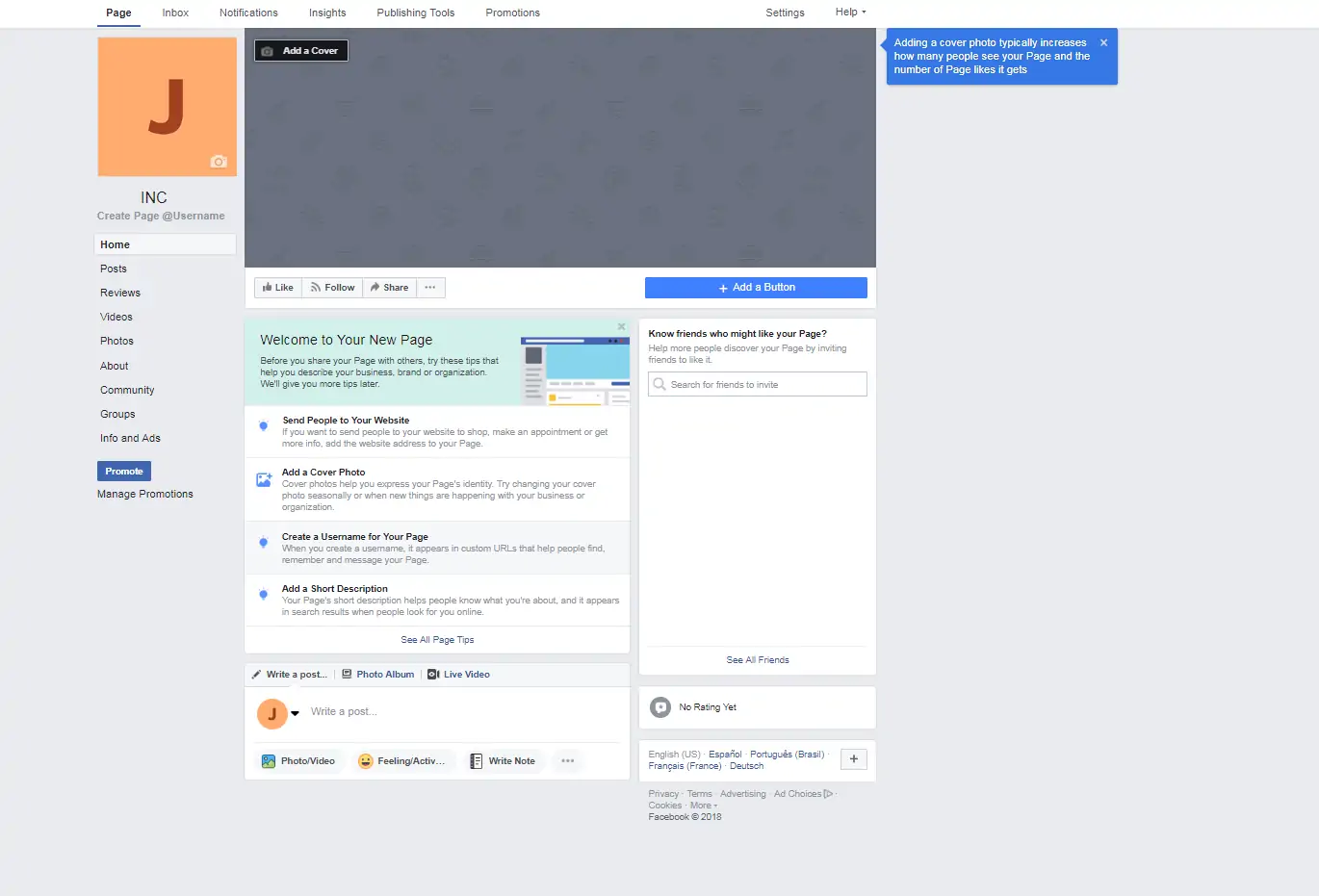Viewport: 1319px width, 896px height.
Task: Select Community in left sidebar
Action: point(127,391)
